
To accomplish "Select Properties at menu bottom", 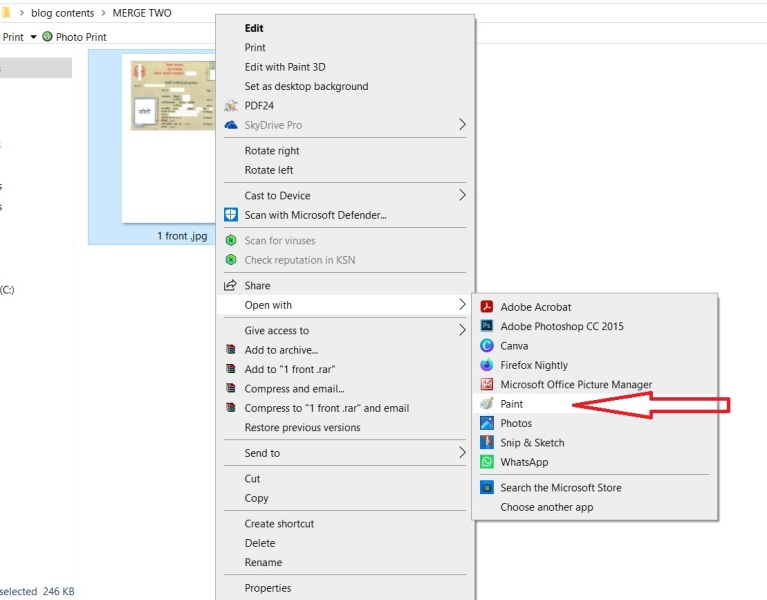I will [268, 588].
